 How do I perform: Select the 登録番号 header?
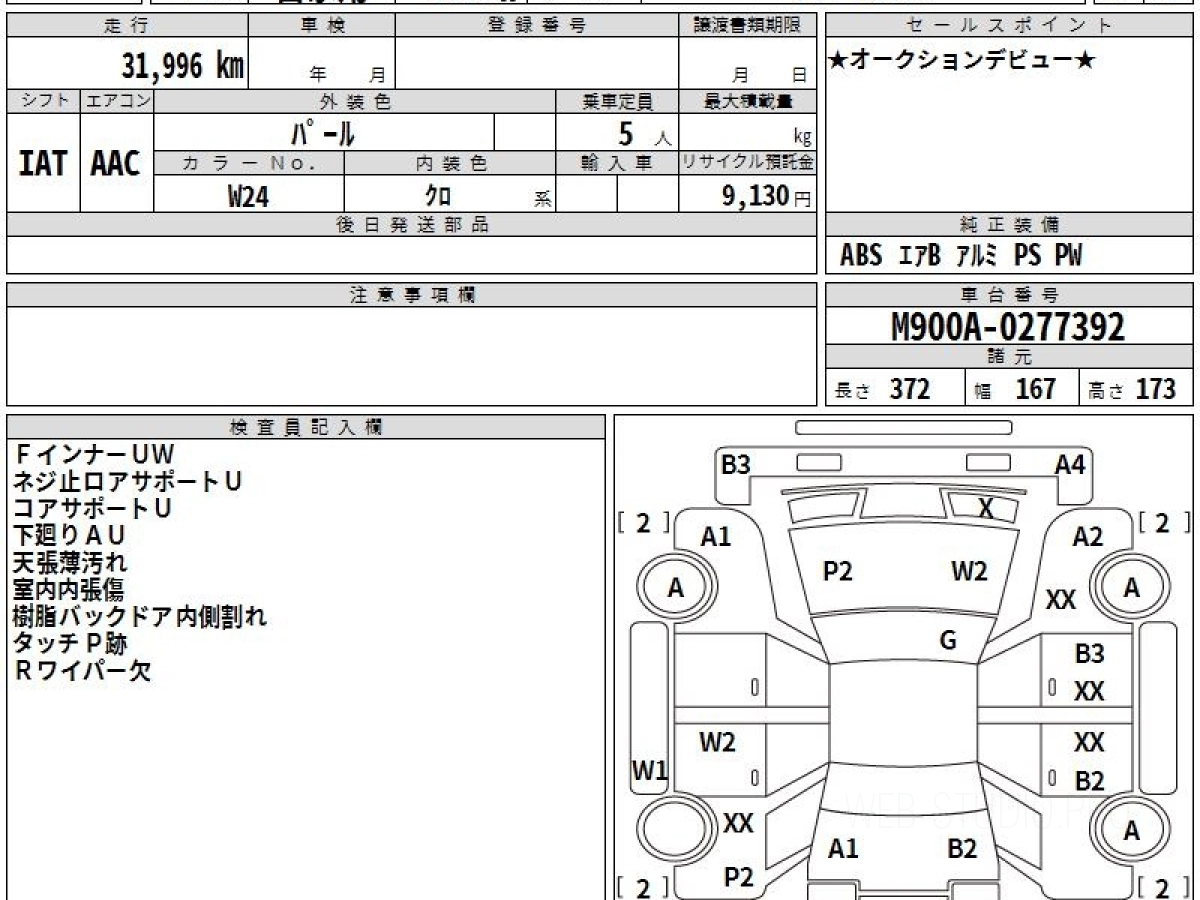pos(536,26)
